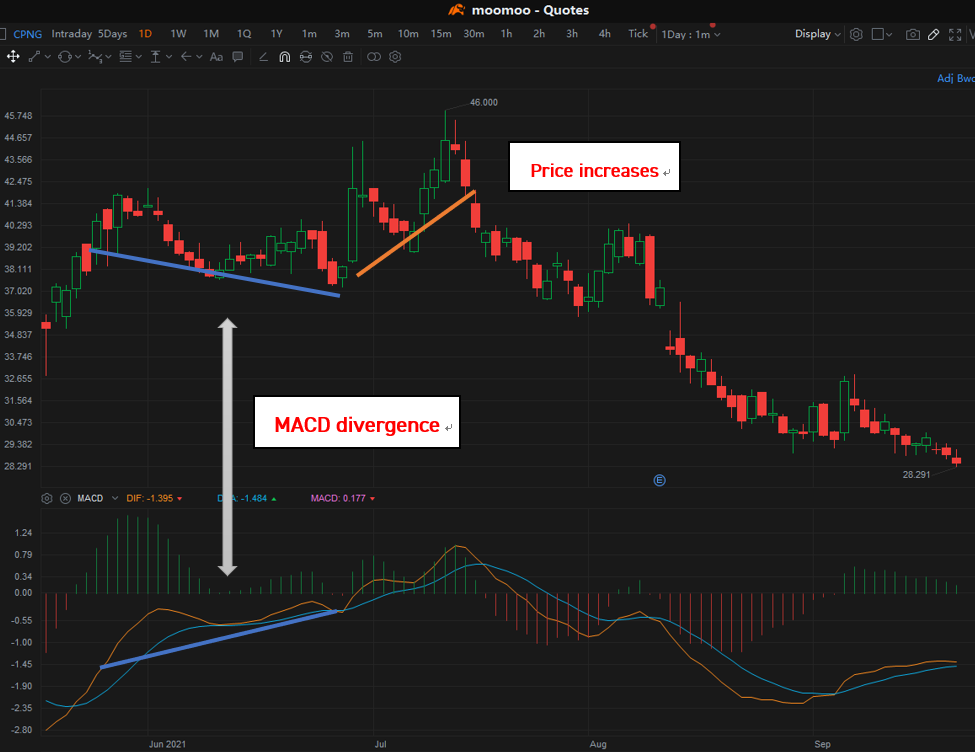Remove the MACD indicator panel

click(65, 498)
